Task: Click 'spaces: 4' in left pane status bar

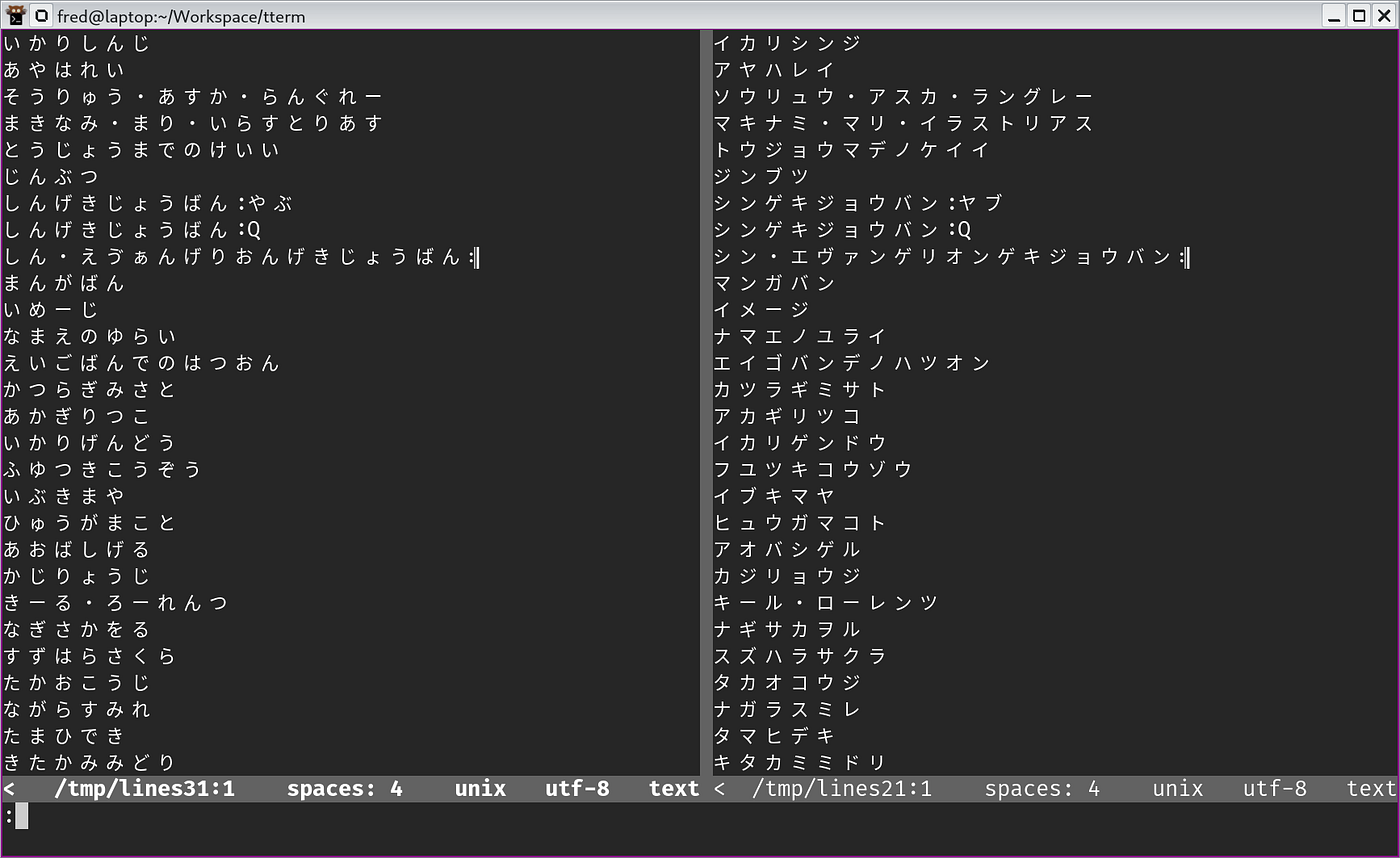Action: (345, 789)
